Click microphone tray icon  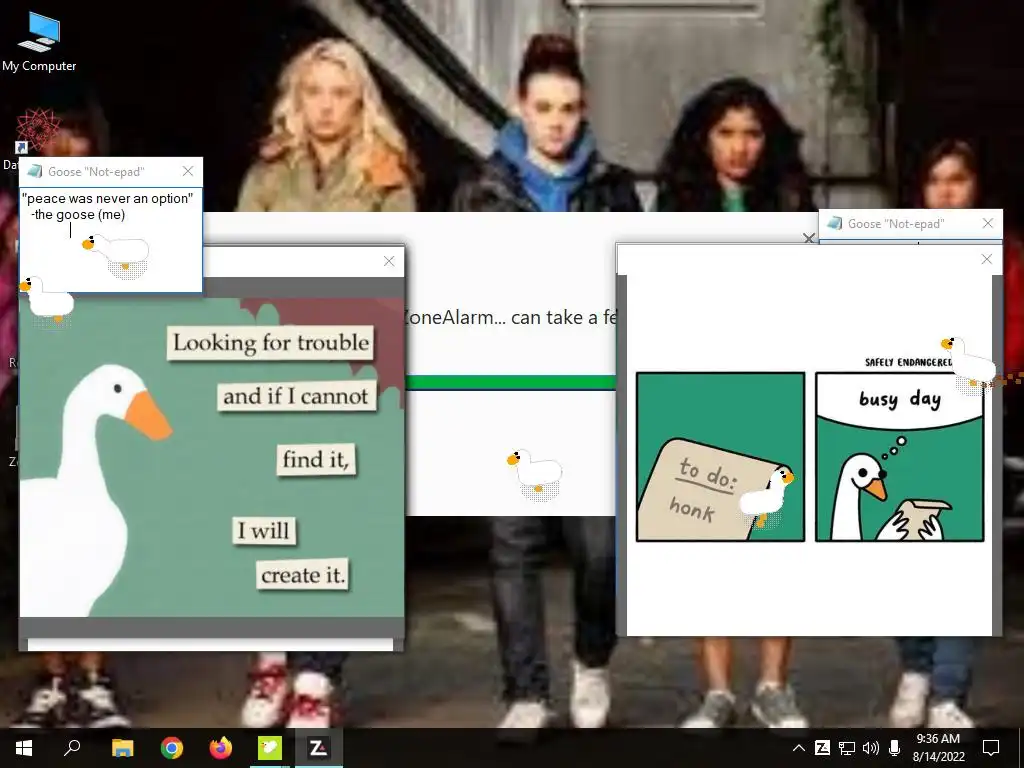click(895, 748)
